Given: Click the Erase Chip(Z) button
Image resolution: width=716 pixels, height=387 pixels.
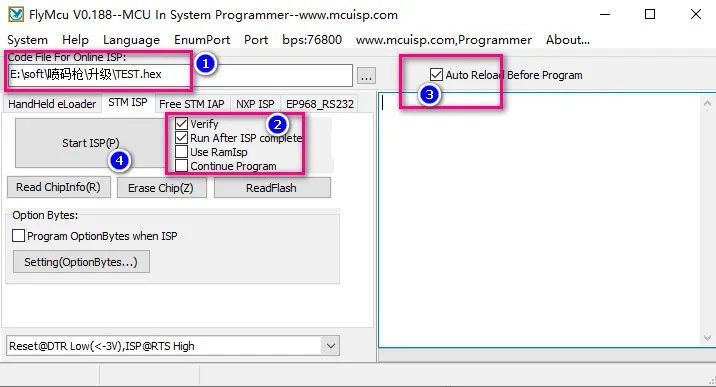Looking at the screenshot, I should (x=161, y=188).
